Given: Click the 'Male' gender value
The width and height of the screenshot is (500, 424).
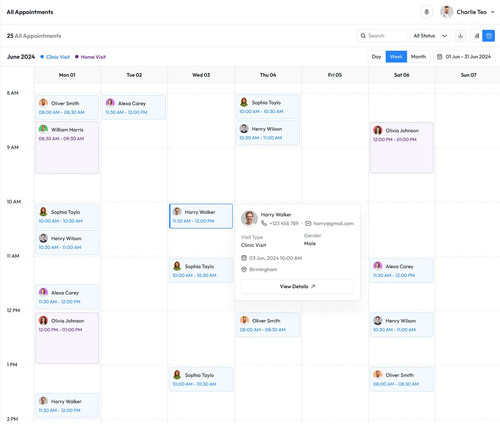Looking at the screenshot, I should coord(310,244).
